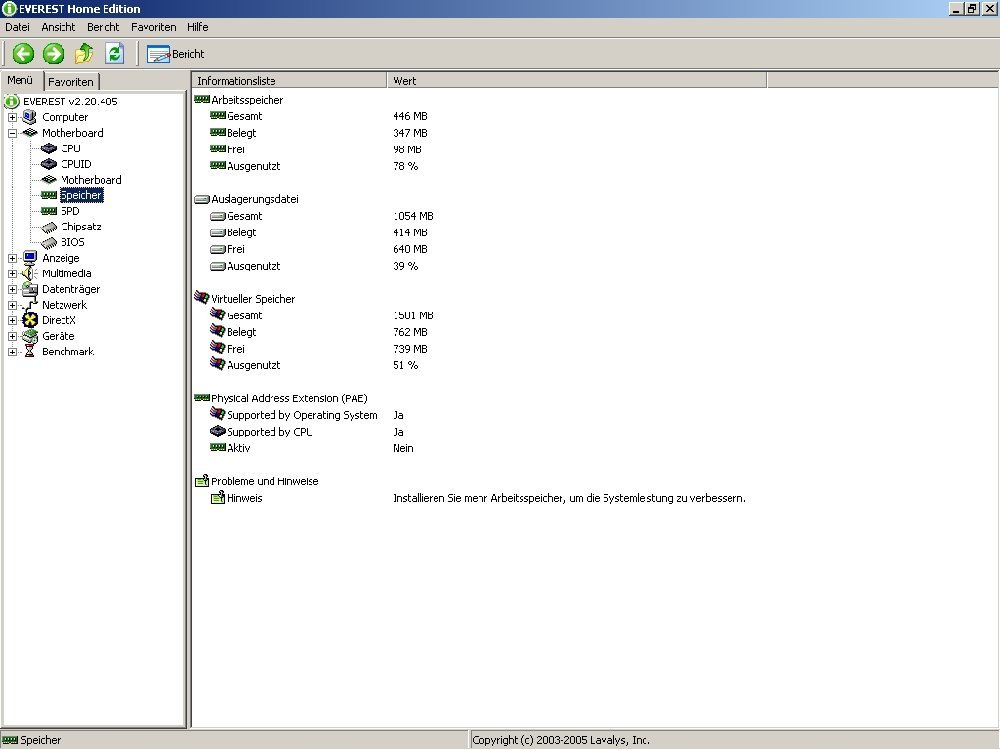
Task: Select the BIOS tree item
Action: [73, 242]
